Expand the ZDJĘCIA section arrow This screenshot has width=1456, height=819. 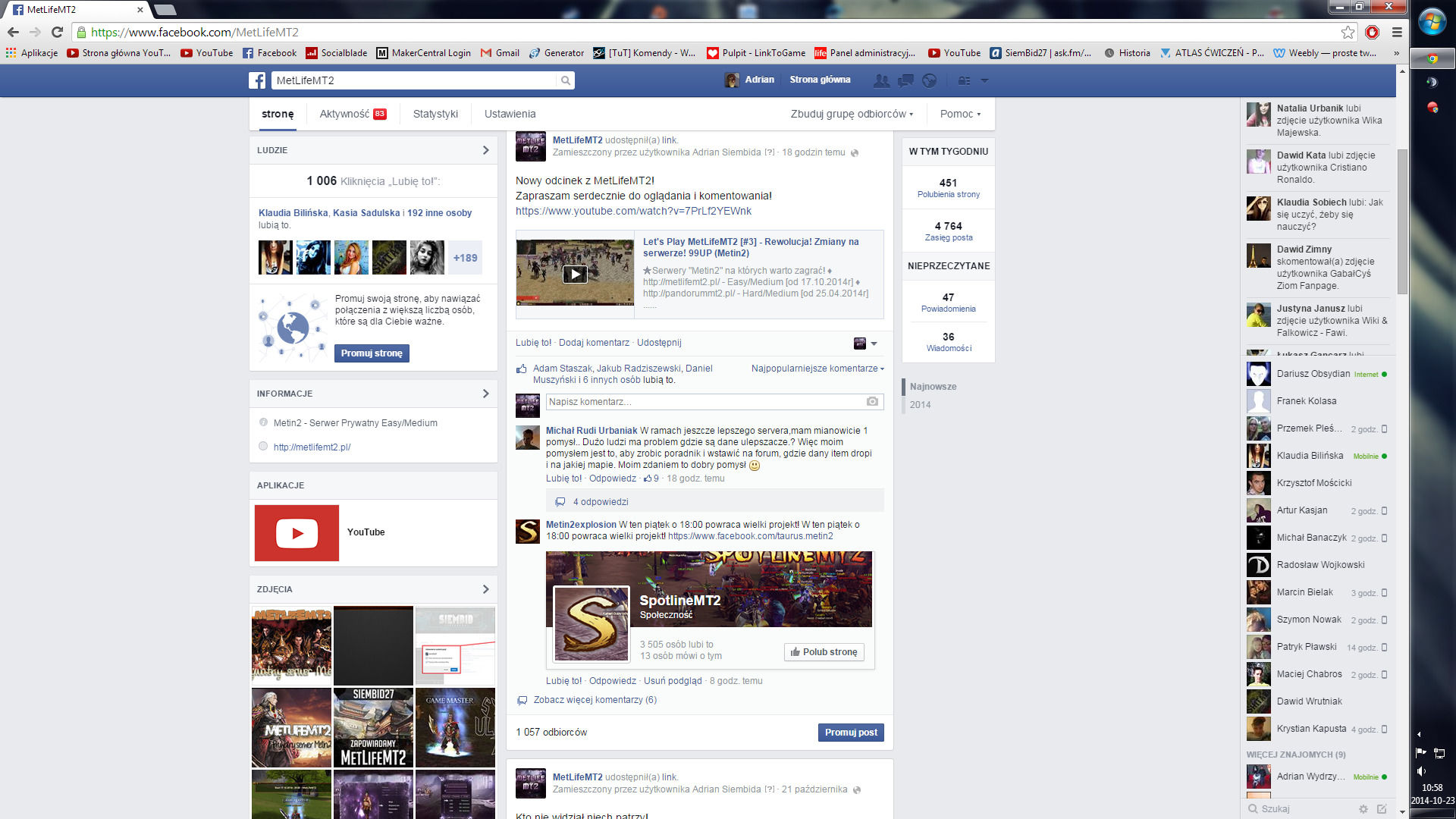point(486,589)
